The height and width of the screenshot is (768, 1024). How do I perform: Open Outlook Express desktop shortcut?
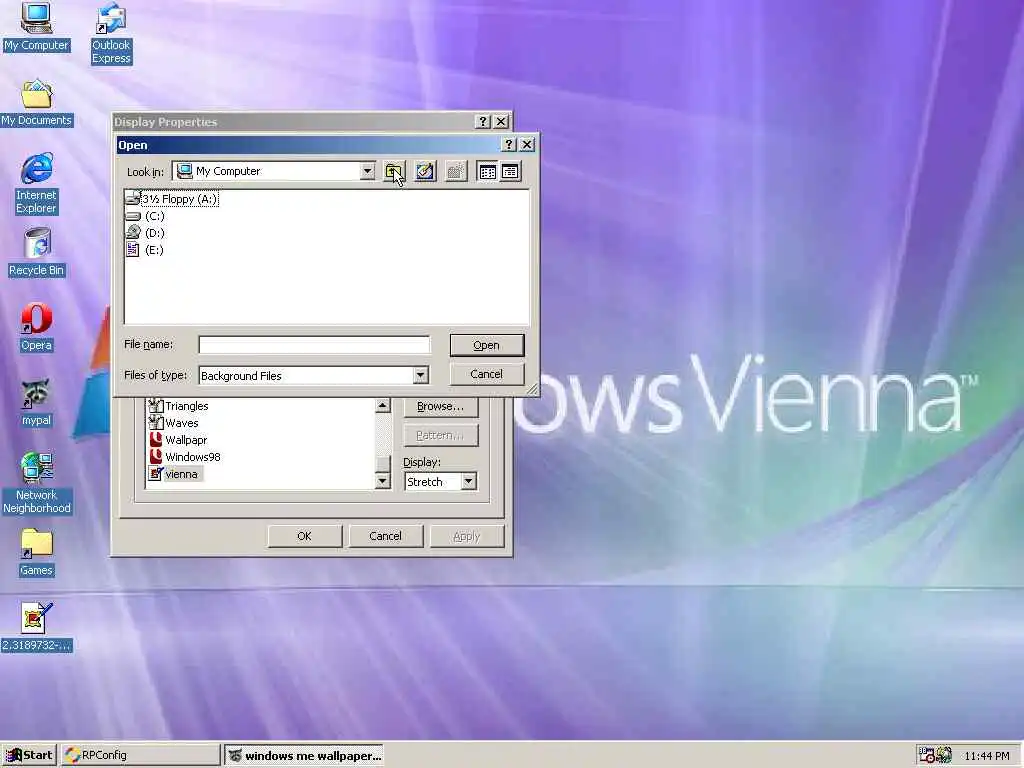tap(111, 33)
